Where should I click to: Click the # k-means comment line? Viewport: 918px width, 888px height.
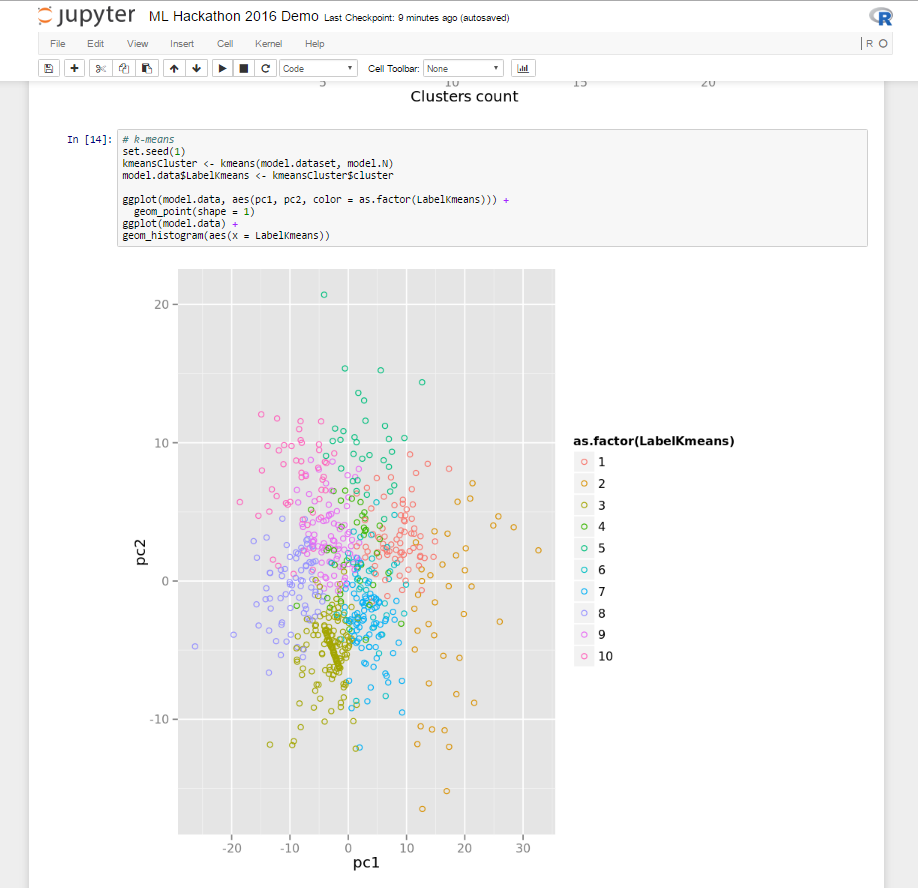[x=148, y=139]
